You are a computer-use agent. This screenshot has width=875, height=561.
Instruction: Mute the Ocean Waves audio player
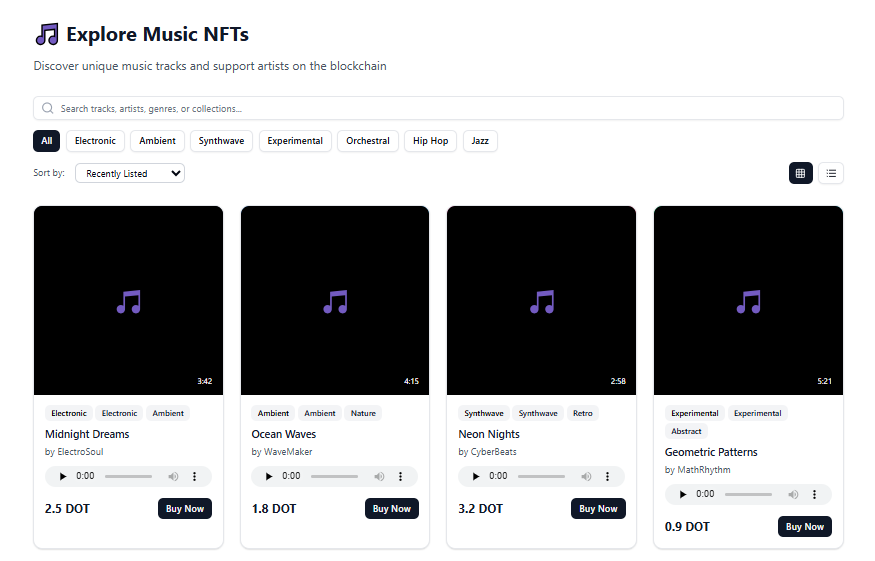pos(379,476)
